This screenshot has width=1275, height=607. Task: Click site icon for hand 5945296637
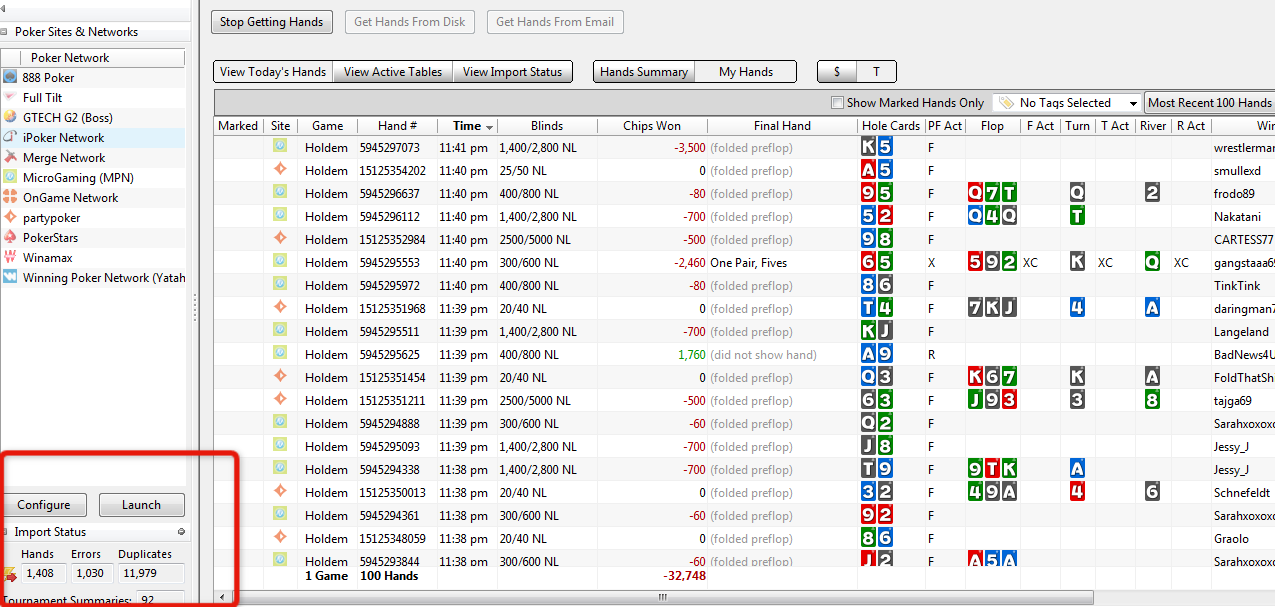coord(281,192)
